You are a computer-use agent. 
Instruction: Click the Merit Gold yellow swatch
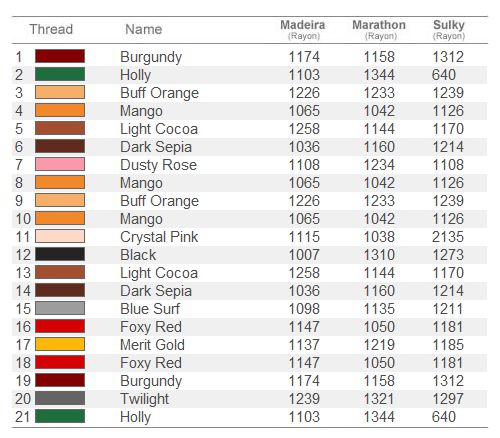coord(60,344)
